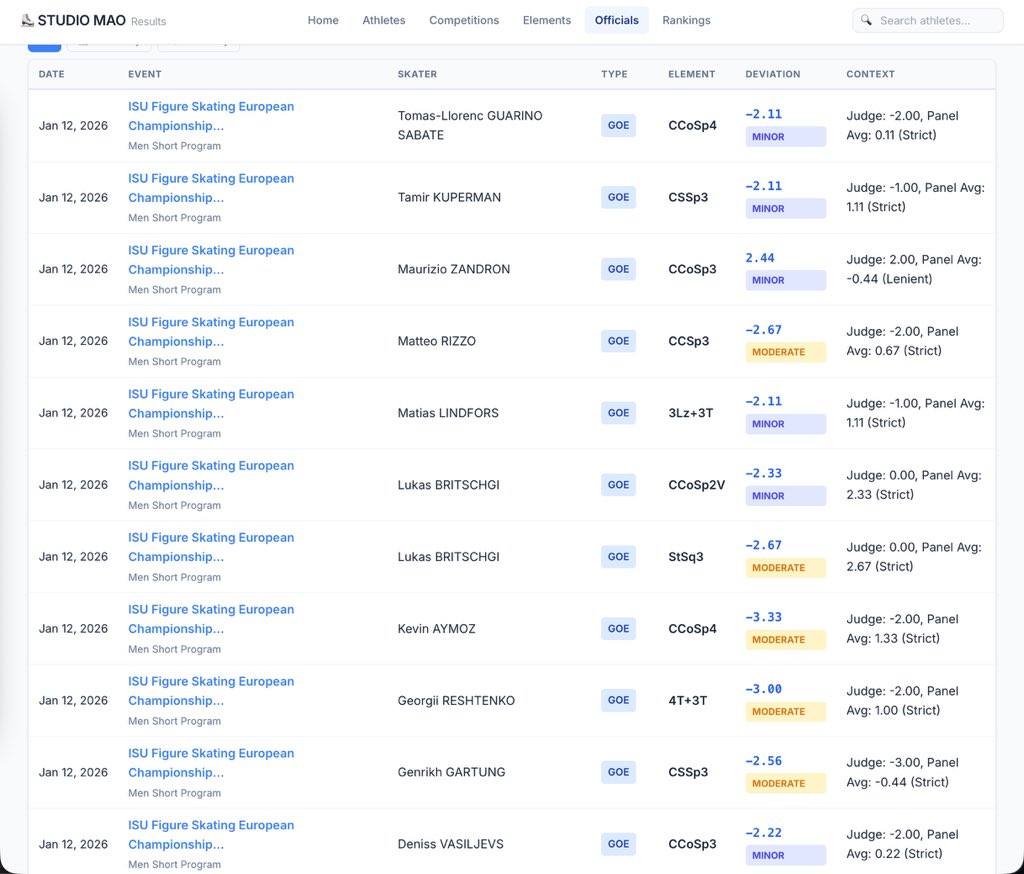Click the ELEMENT column header

point(692,74)
